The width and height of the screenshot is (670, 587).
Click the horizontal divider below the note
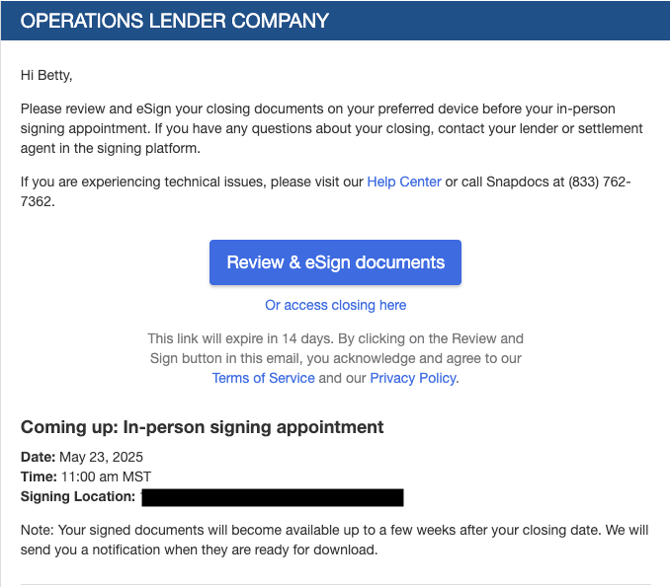pyautogui.click(x=335, y=584)
